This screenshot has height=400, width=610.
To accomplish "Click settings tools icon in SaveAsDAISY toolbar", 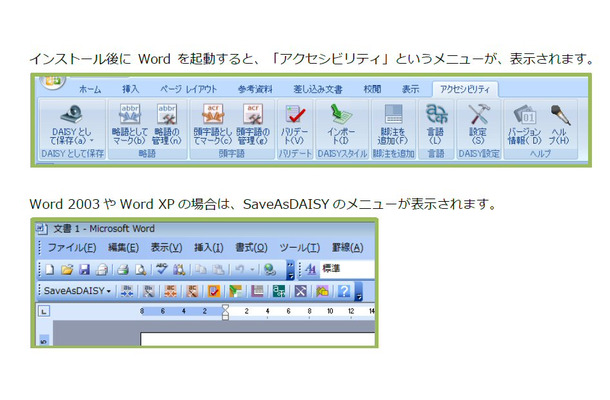I will pos(301,291).
